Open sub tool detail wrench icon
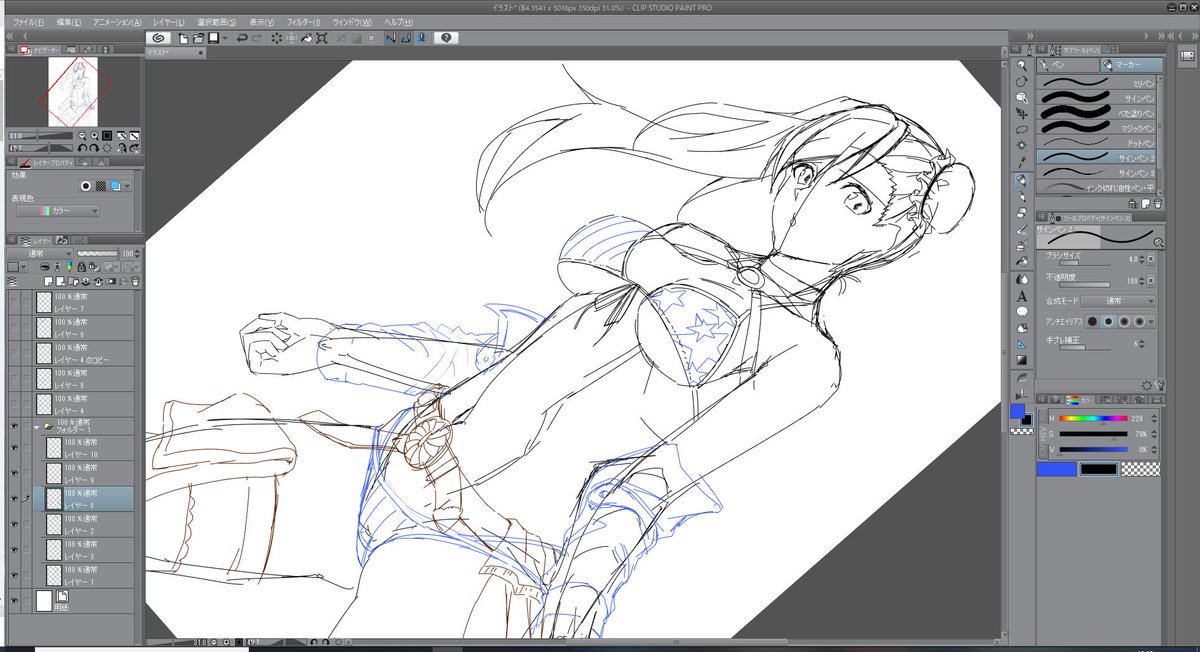 click(1161, 384)
